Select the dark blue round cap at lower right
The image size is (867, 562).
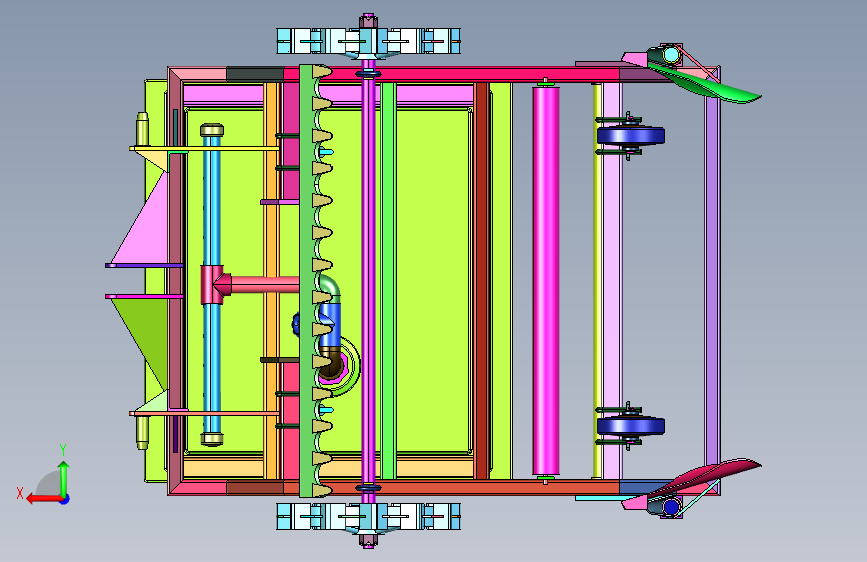point(671,507)
